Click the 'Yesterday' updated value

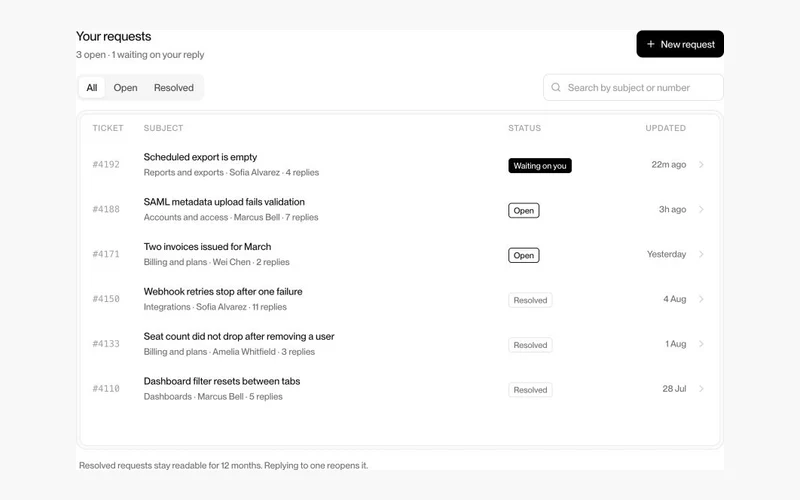pyautogui.click(x=667, y=254)
